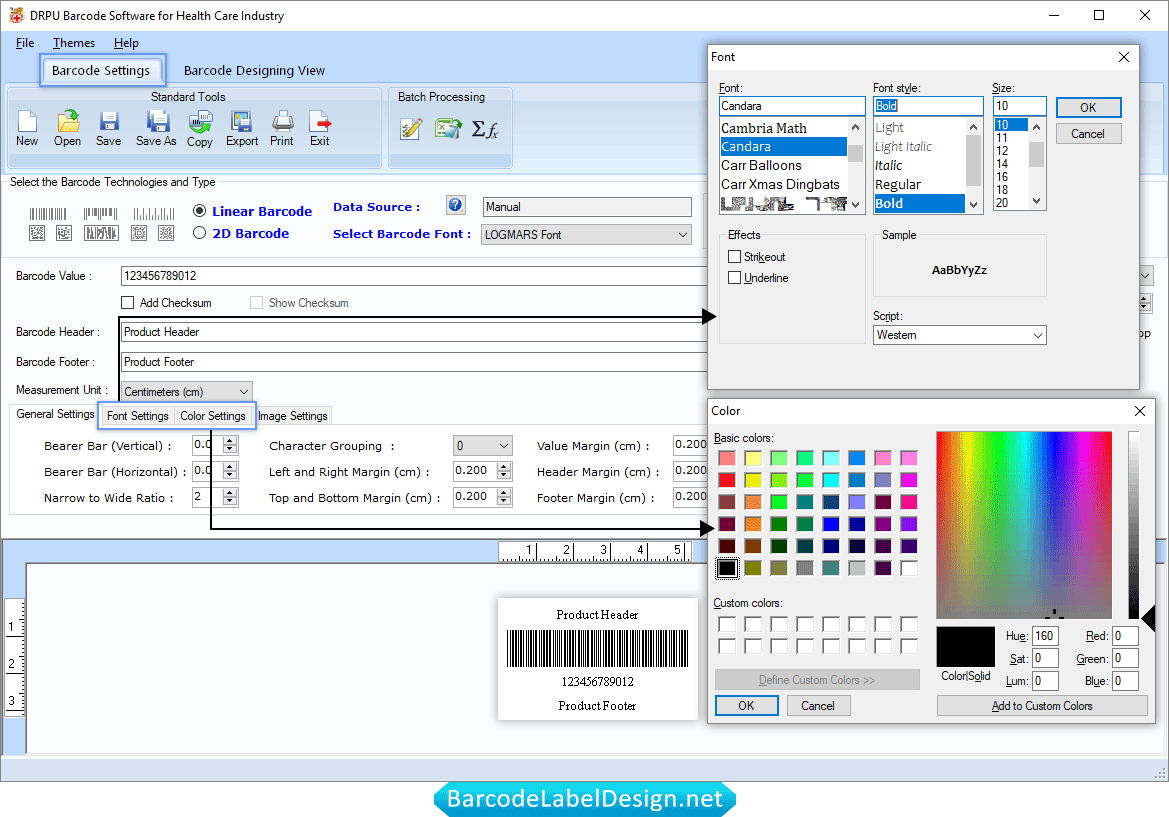This screenshot has width=1169, height=817.
Task: Select Carr Balloons in the font list
Action: point(761,165)
